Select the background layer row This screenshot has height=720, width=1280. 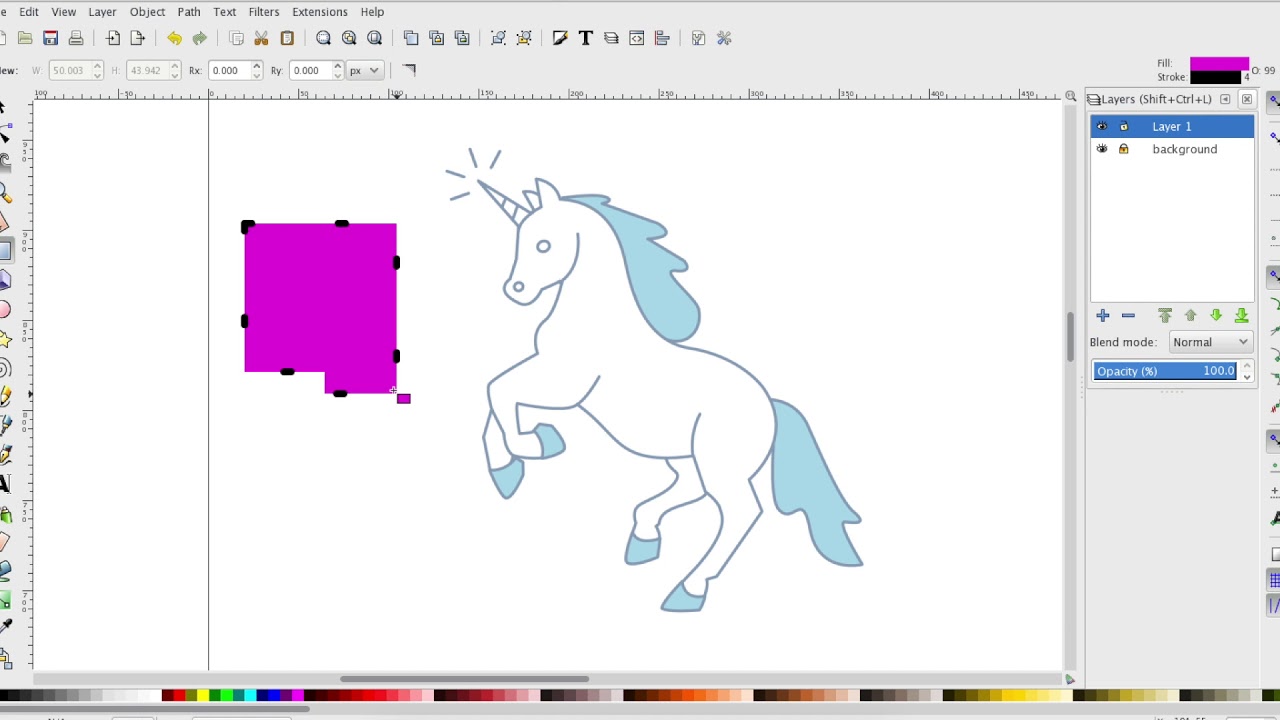click(x=1172, y=149)
